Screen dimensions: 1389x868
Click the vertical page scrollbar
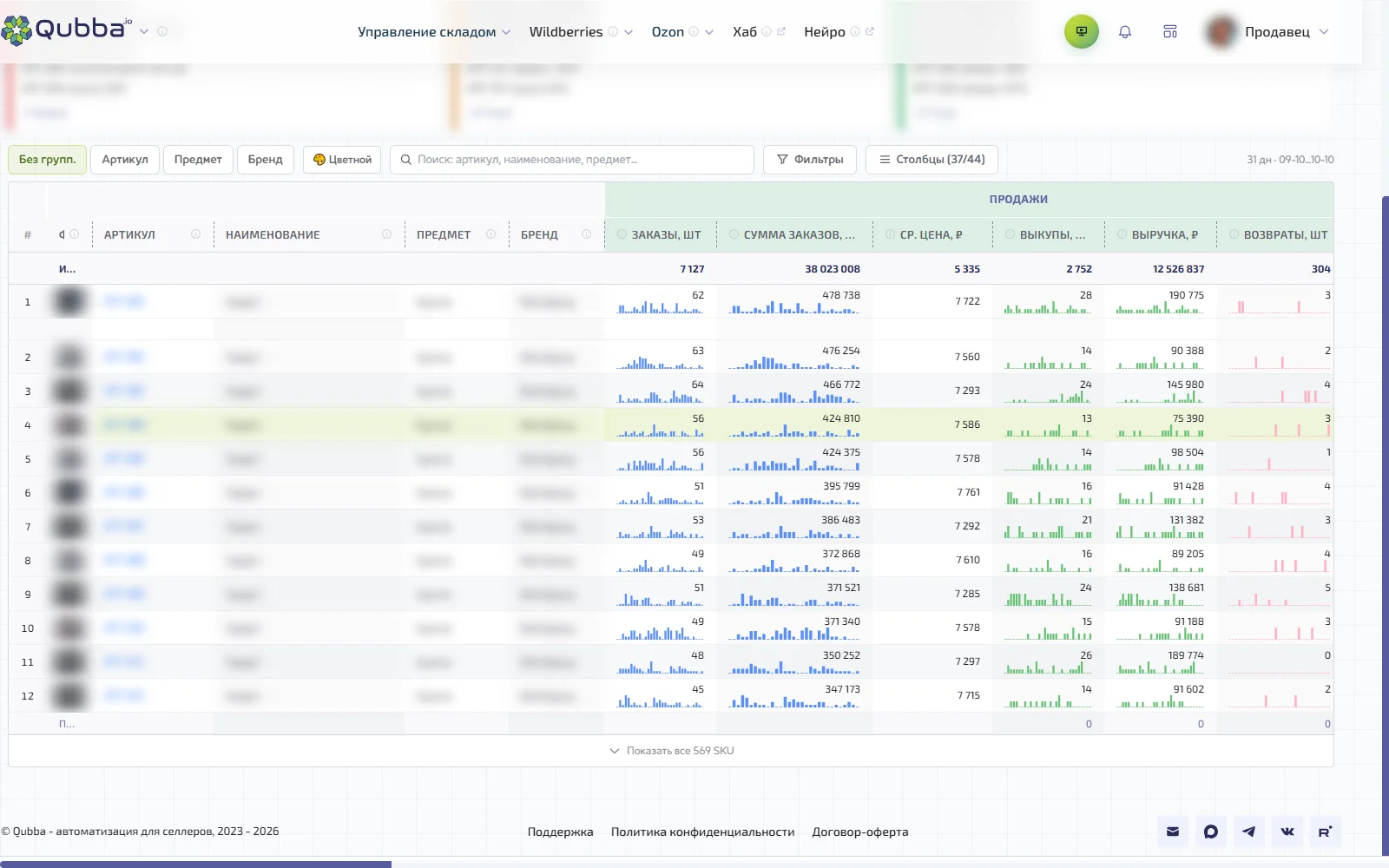[x=1386, y=526]
